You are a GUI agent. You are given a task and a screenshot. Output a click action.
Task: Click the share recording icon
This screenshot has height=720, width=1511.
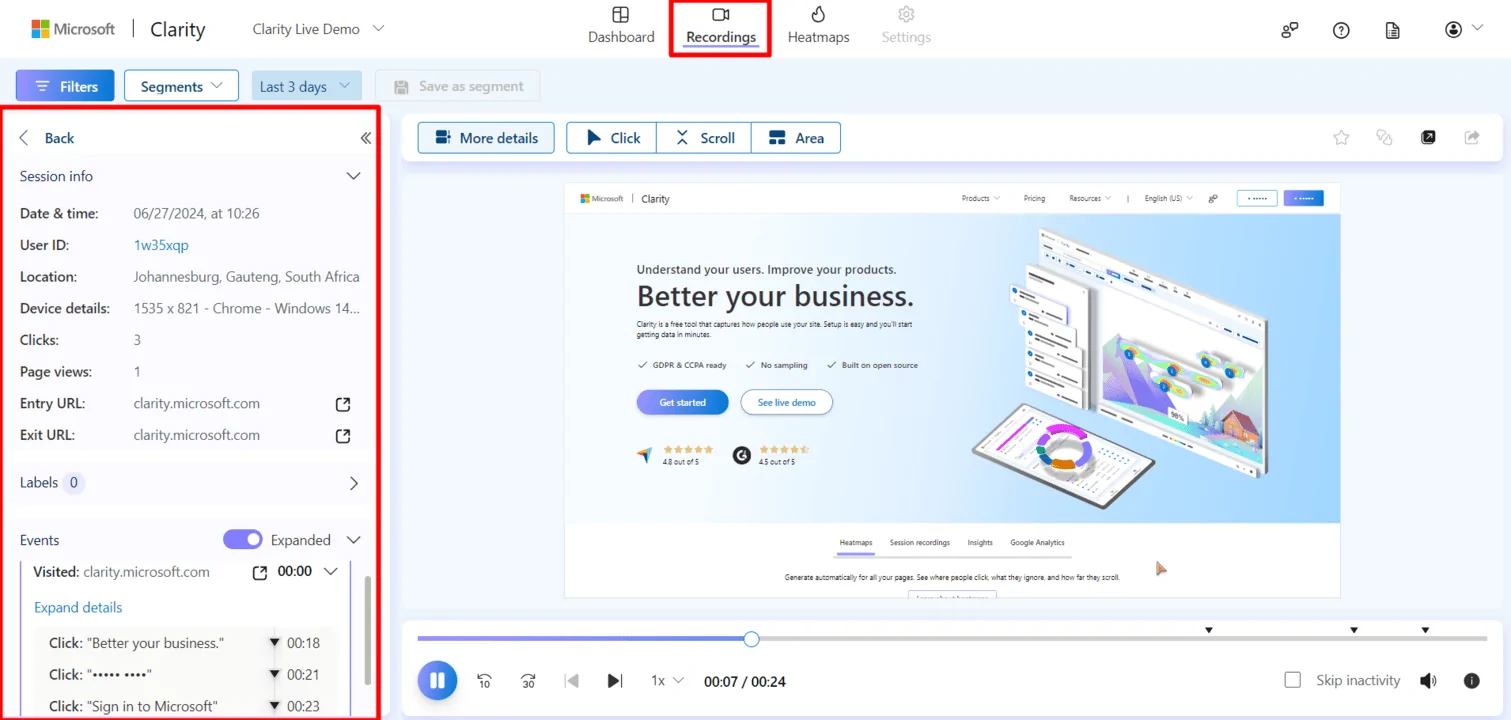pos(1472,138)
